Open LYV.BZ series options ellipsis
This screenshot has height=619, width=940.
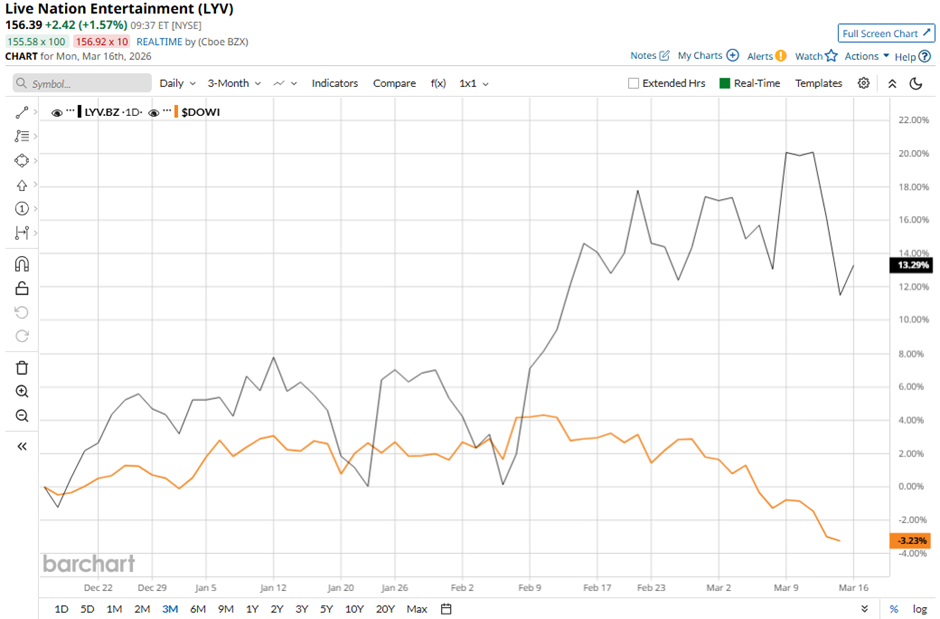(x=70, y=110)
